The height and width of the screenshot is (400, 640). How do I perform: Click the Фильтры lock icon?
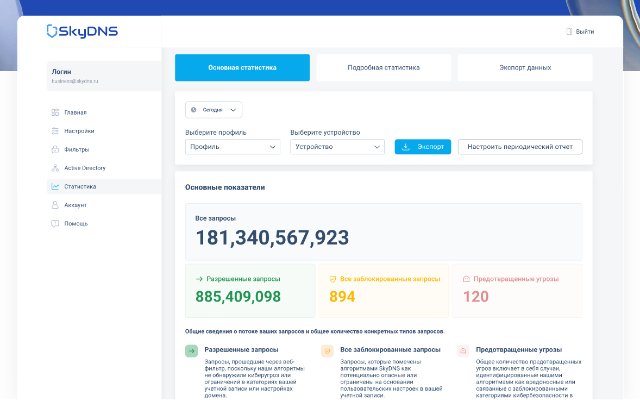(55, 149)
